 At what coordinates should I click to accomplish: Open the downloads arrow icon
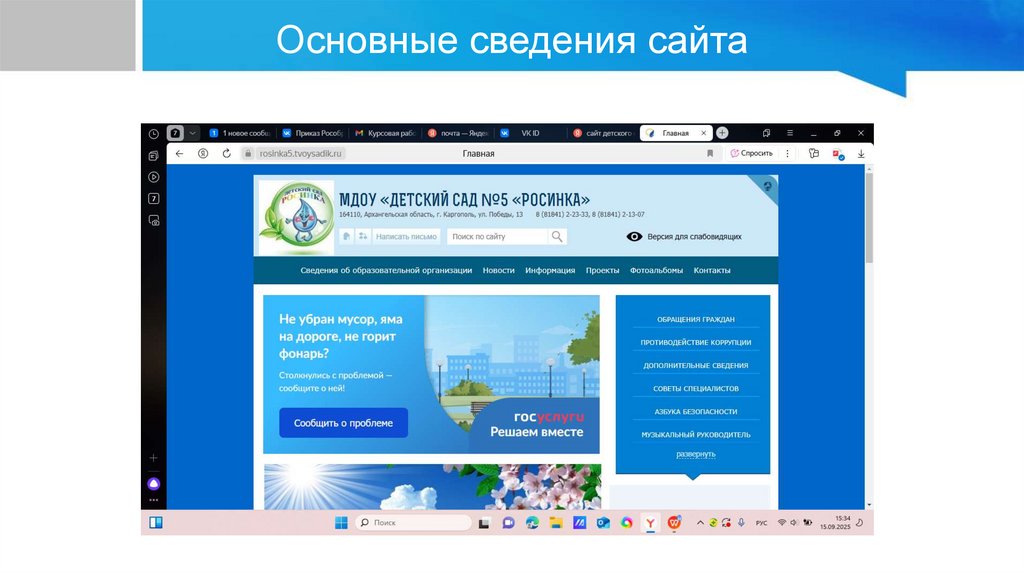click(x=861, y=154)
